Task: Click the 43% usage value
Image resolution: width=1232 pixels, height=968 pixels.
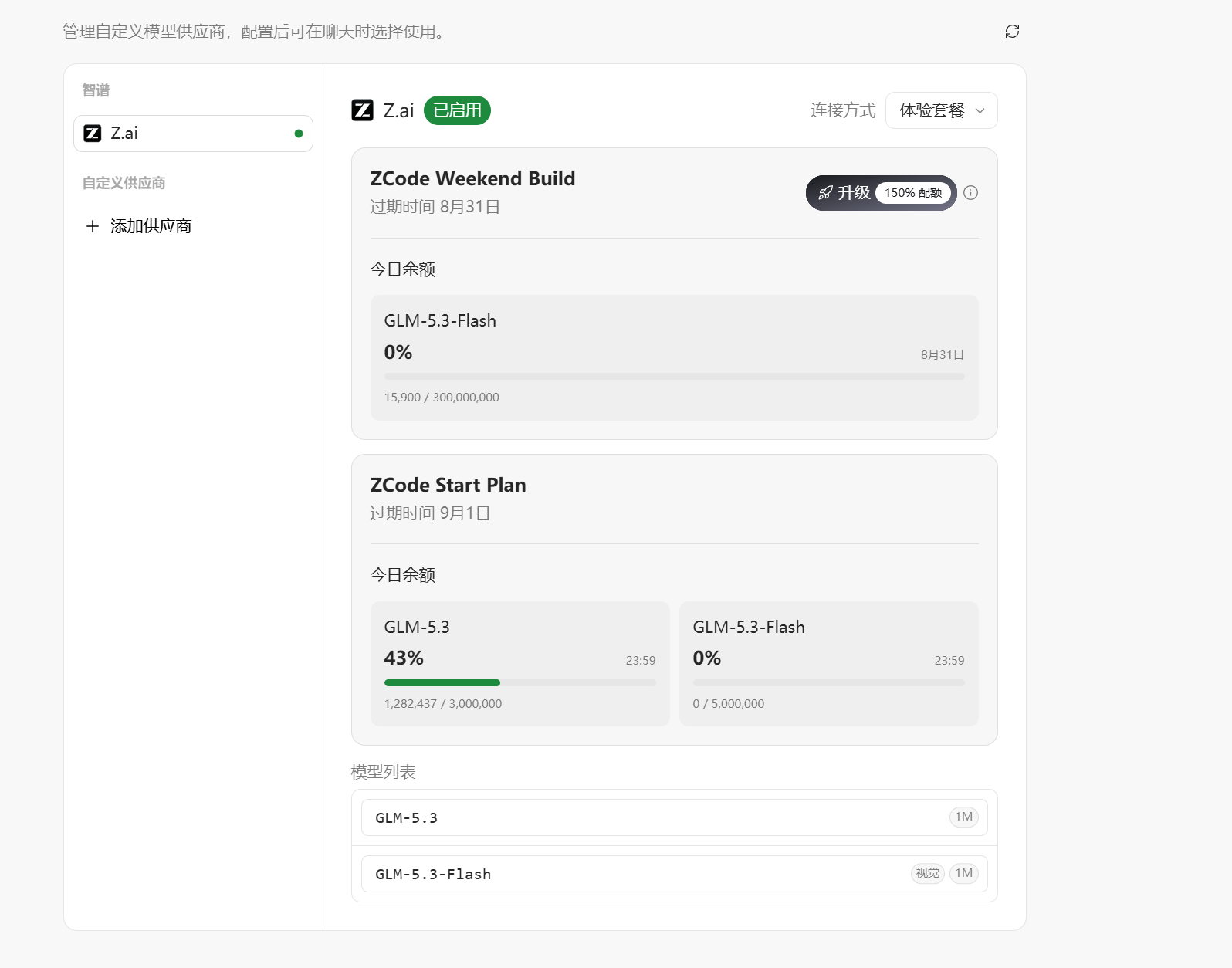Action: tap(404, 658)
